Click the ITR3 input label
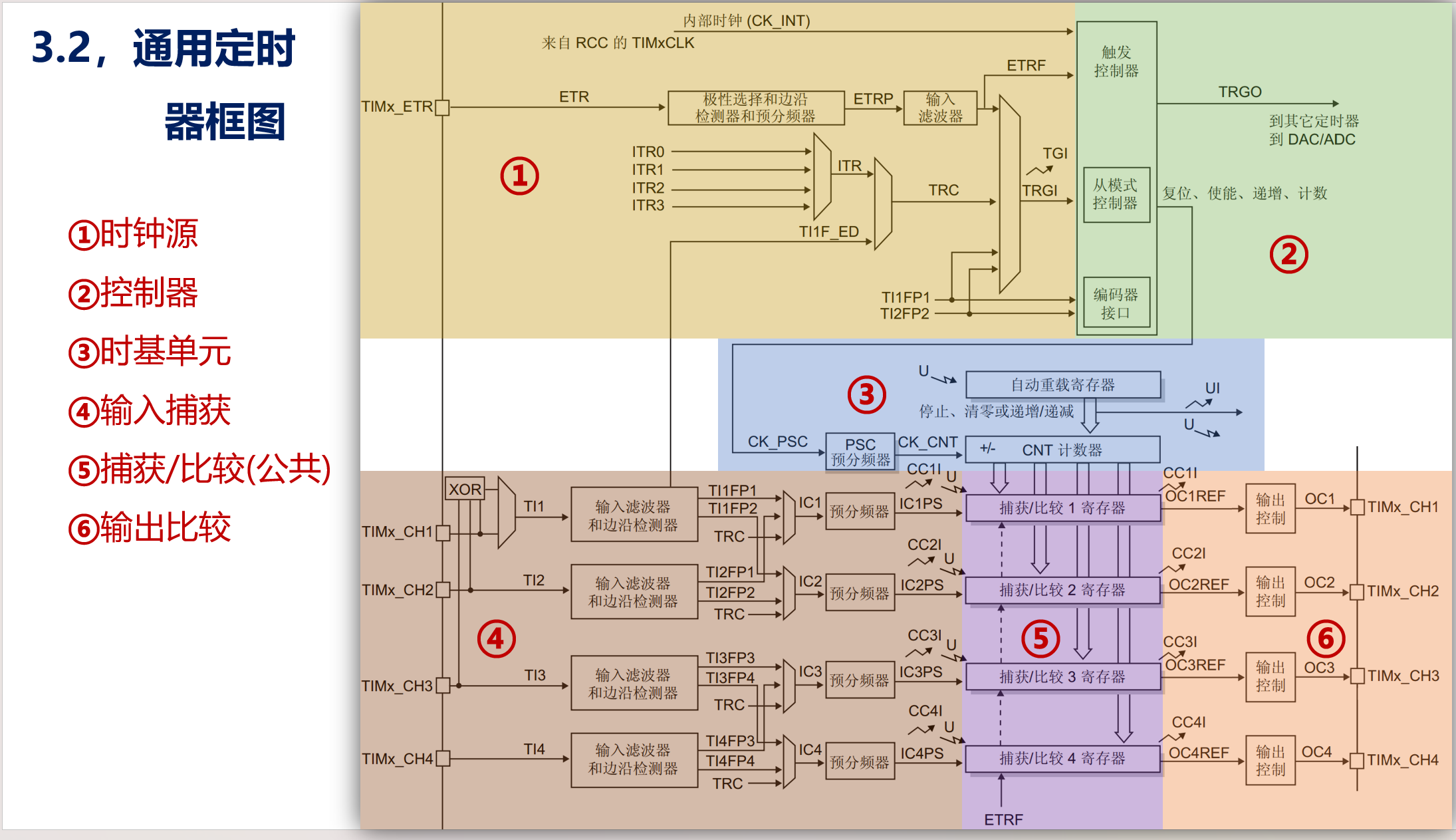1456x840 pixels. coord(648,205)
